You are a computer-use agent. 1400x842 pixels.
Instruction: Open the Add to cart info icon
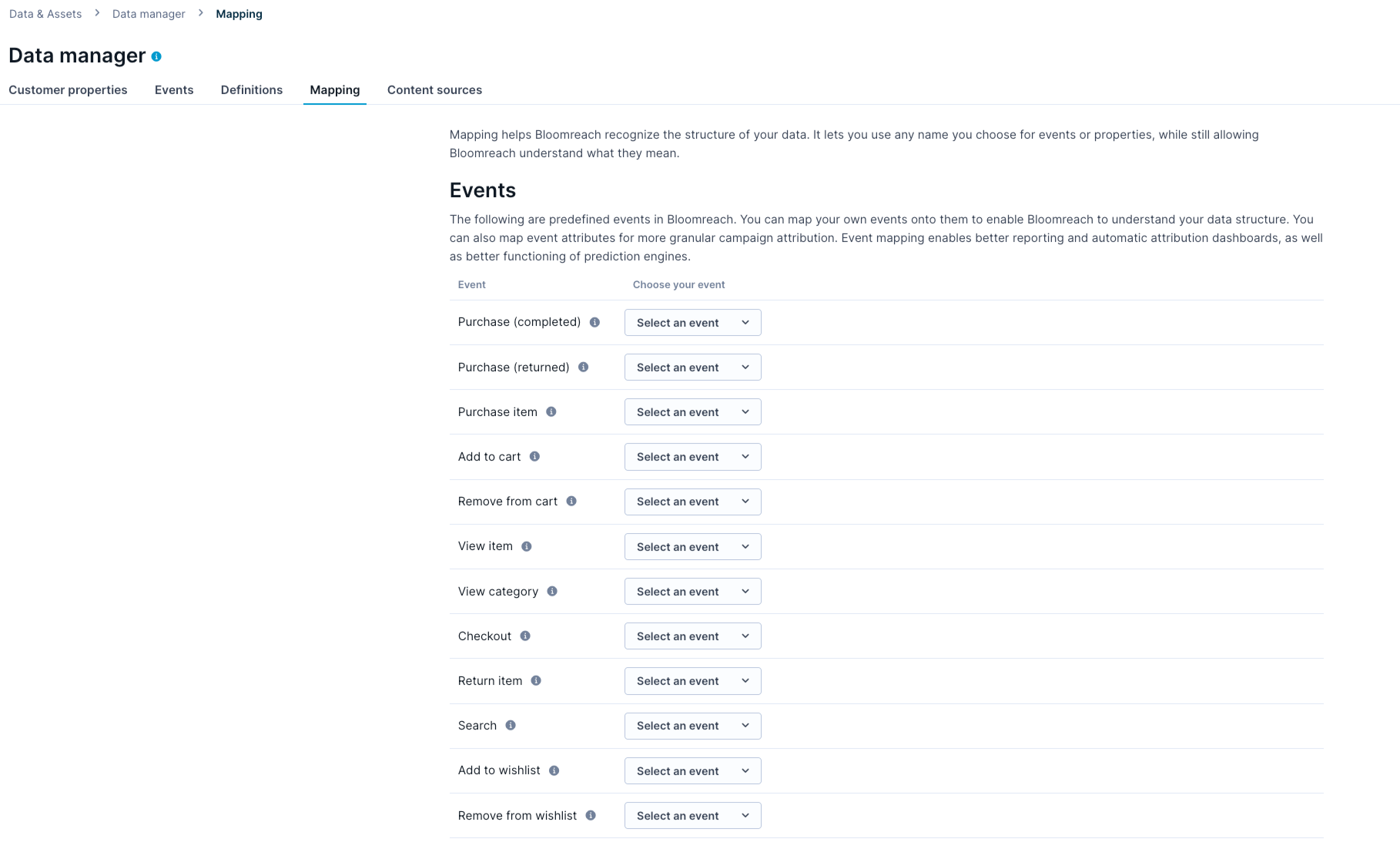(x=534, y=456)
